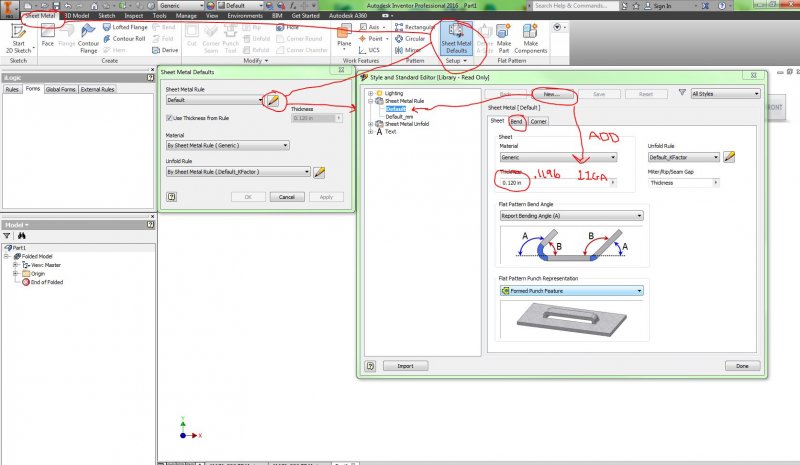Click the filter funnel icon in Style Editor
800x465 pixels.
tap(682, 93)
